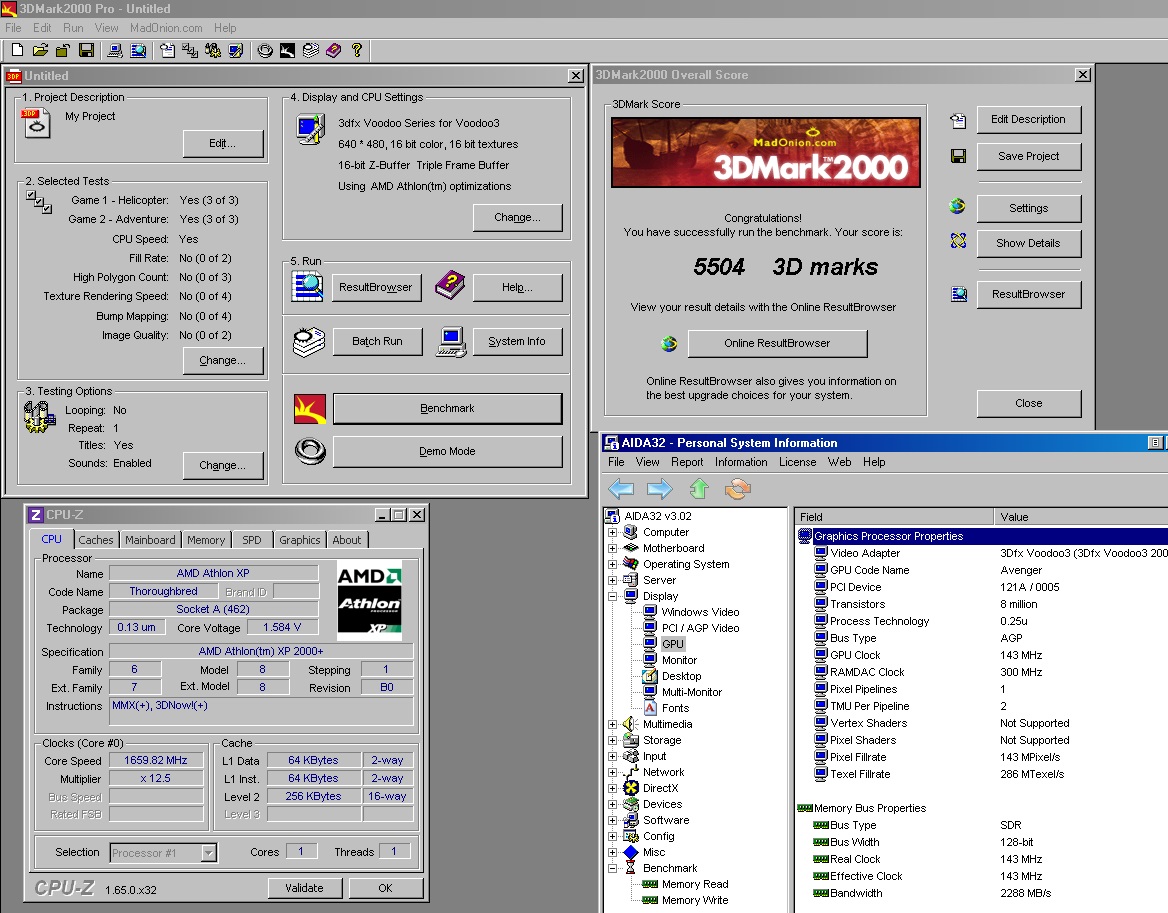Image resolution: width=1168 pixels, height=913 pixels.
Task: Expand the DirectX tree node
Action: point(612,788)
